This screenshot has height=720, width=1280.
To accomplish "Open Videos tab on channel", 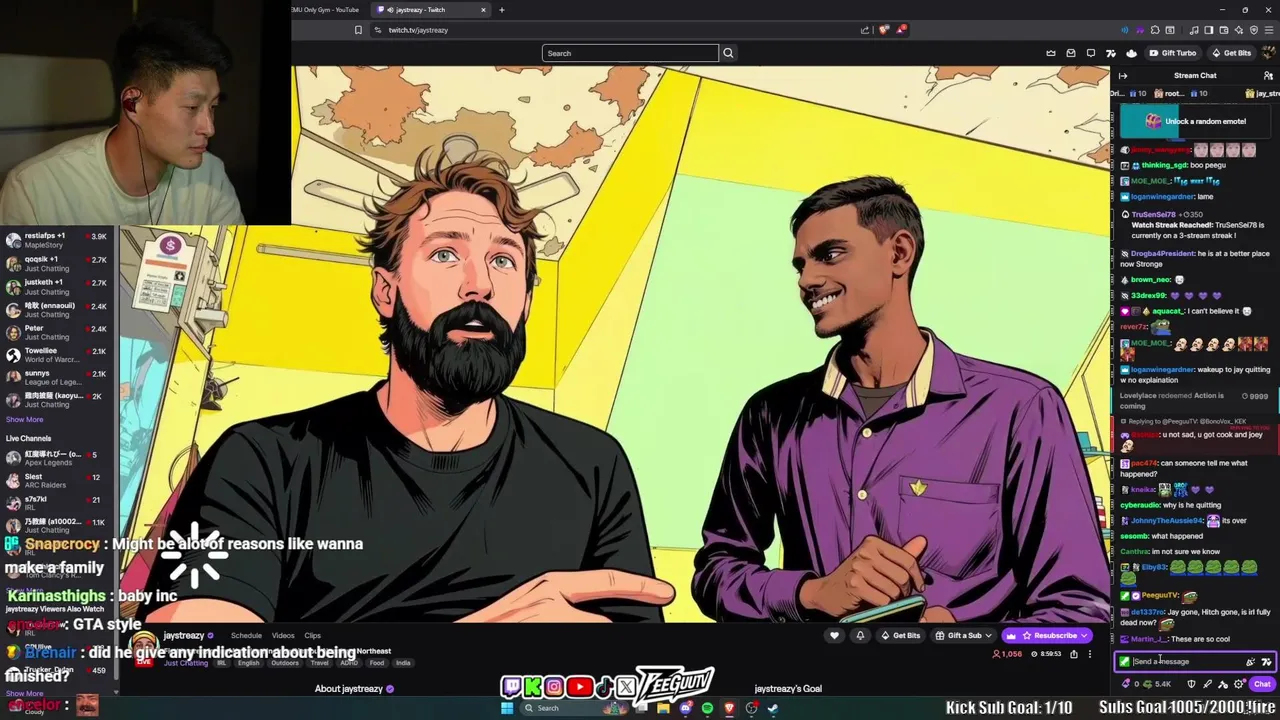I will pyautogui.click(x=283, y=635).
